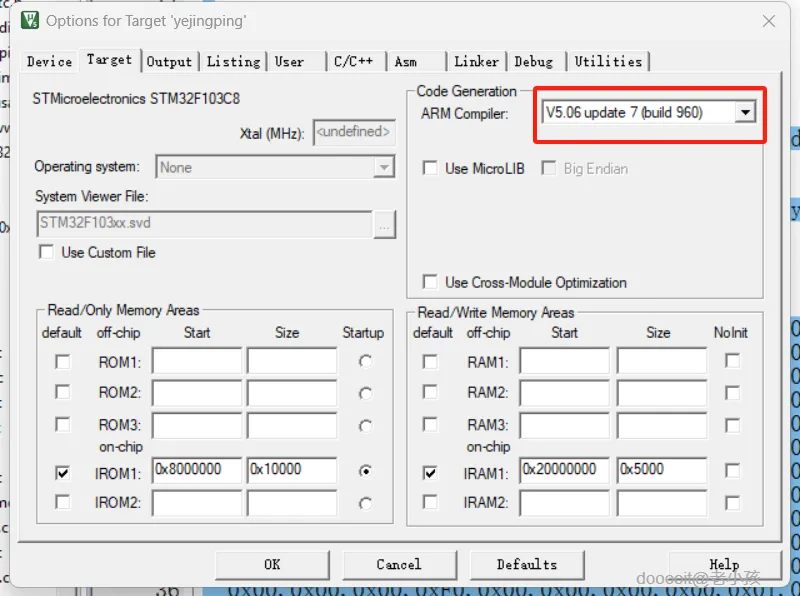This screenshot has width=800, height=596.
Task: Close the Options for Target dialog
Action: tap(768, 21)
